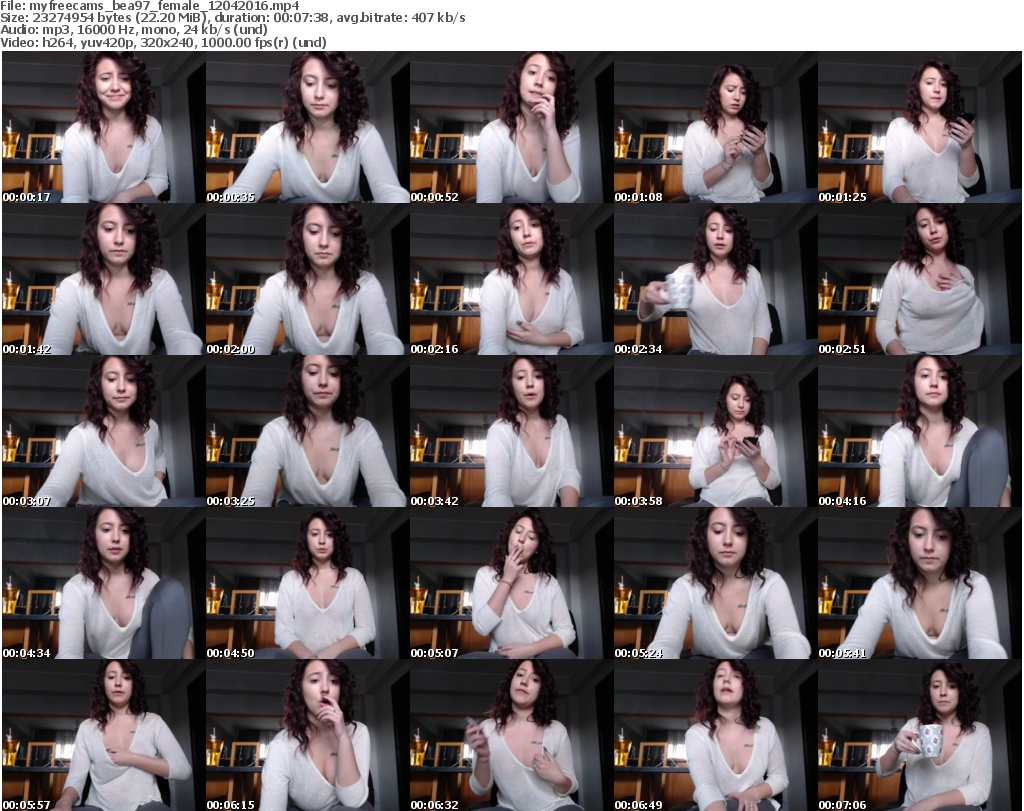Select the thumbnail frame timestamped 00:00:17

click(x=103, y=127)
